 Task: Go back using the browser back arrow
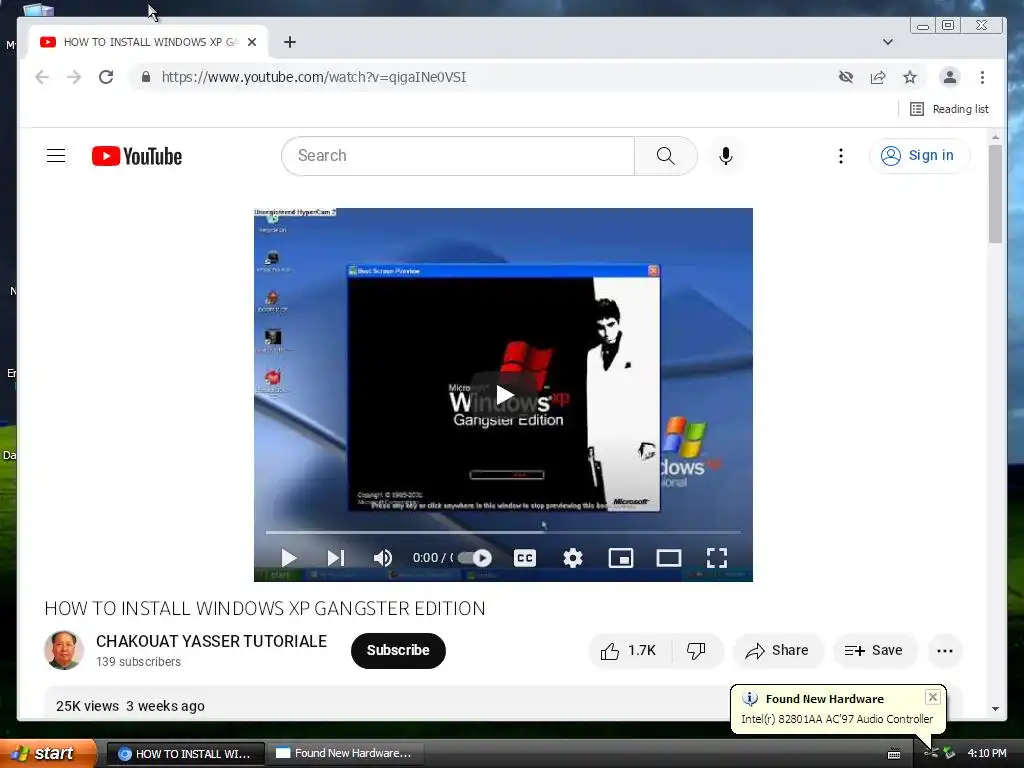pos(42,77)
